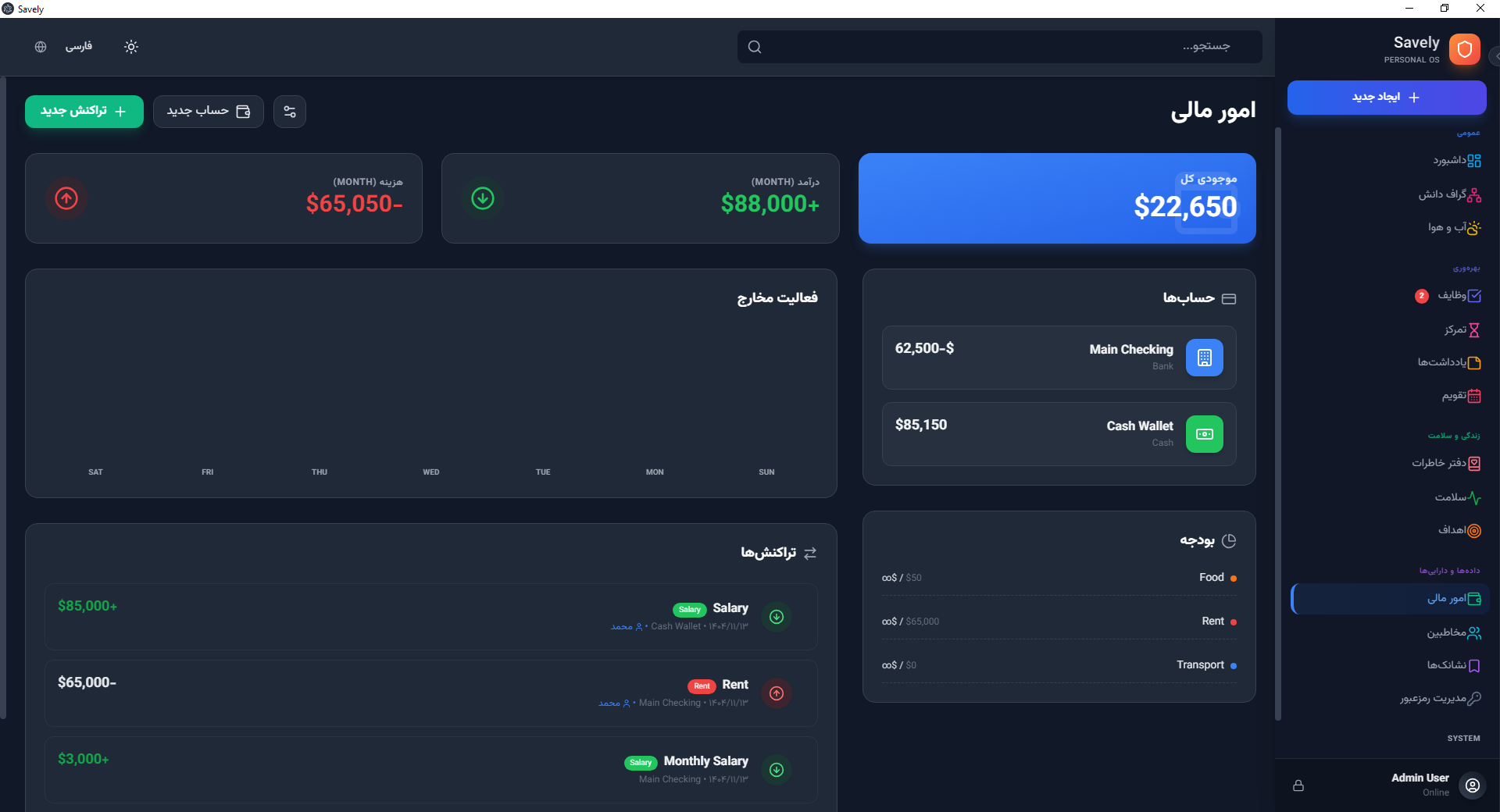The width and height of the screenshot is (1500, 812).
Task: Click the lock icon beside Admin User
Action: point(1298,785)
